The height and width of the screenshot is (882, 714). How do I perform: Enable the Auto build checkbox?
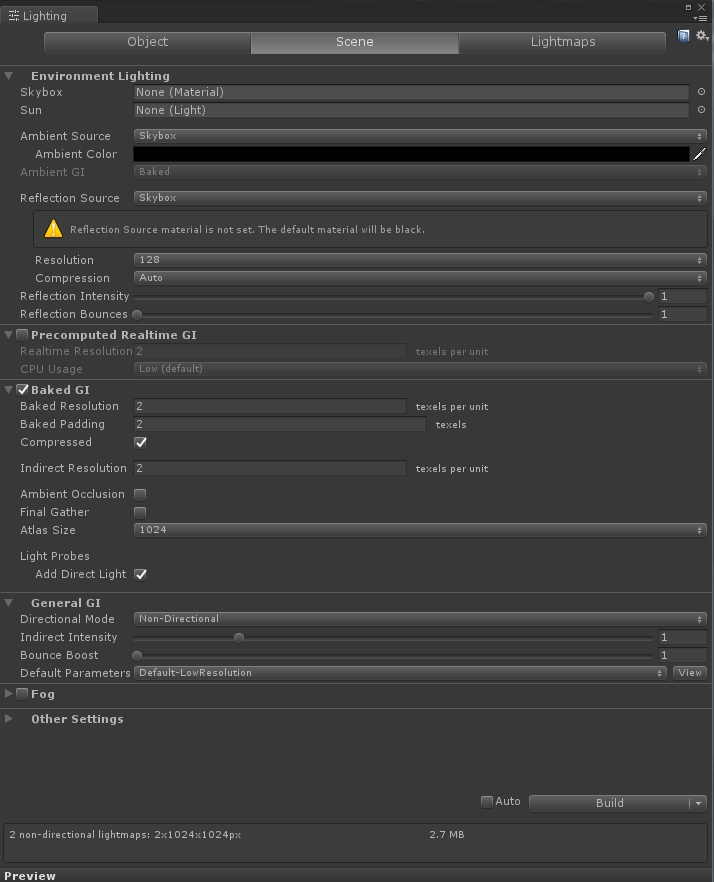(487, 802)
